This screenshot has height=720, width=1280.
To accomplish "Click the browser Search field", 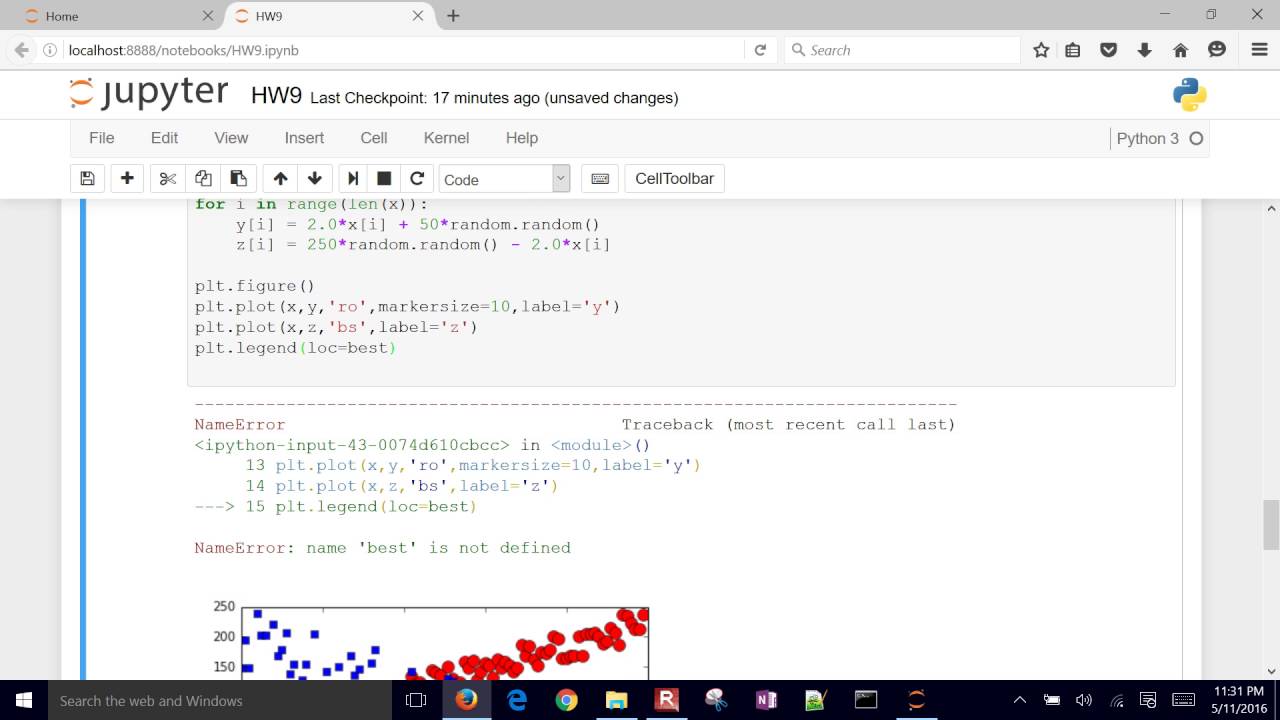I will pos(900,50).
